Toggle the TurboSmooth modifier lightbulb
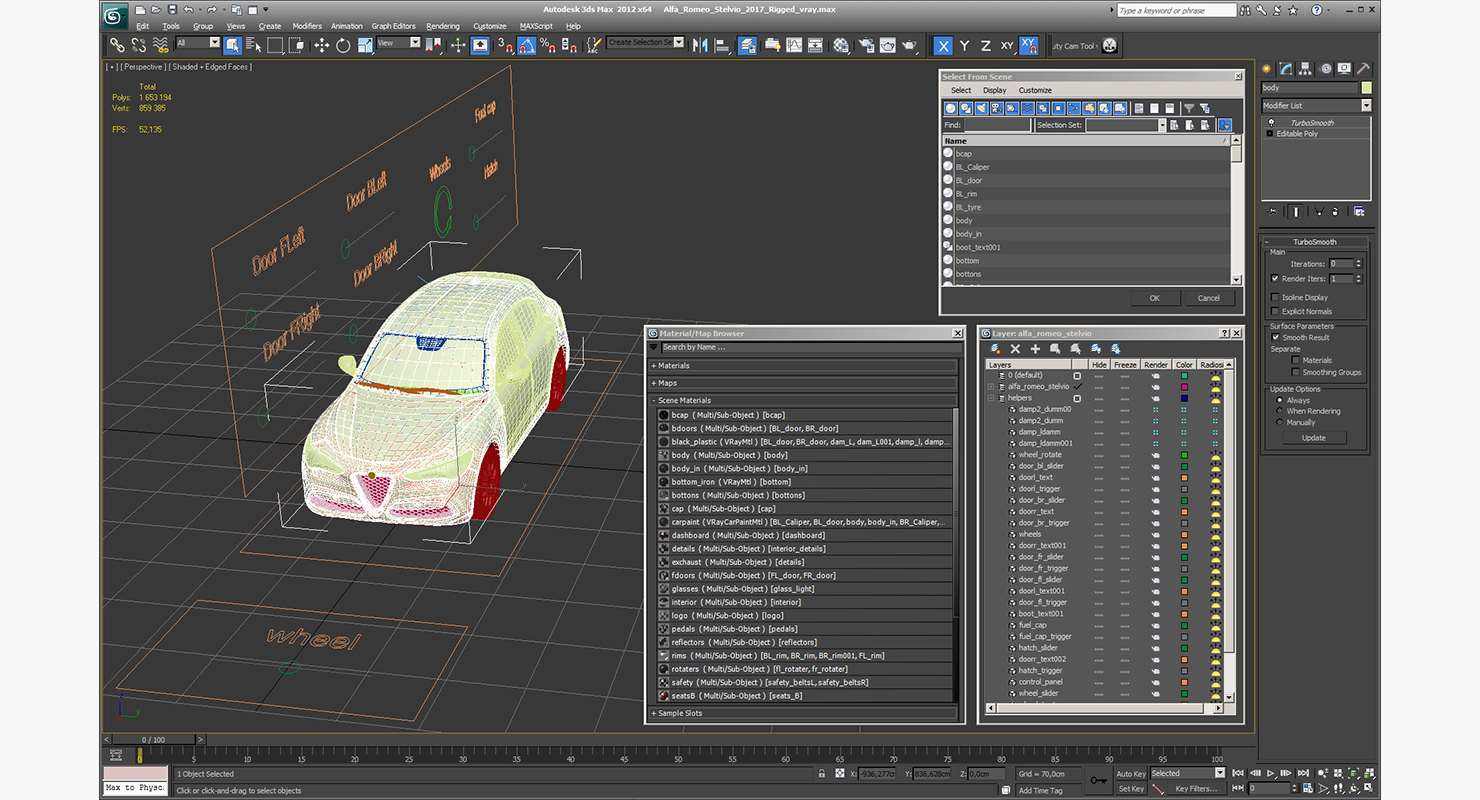Viewport: 1480px width, 800px height. (1271, 123)
